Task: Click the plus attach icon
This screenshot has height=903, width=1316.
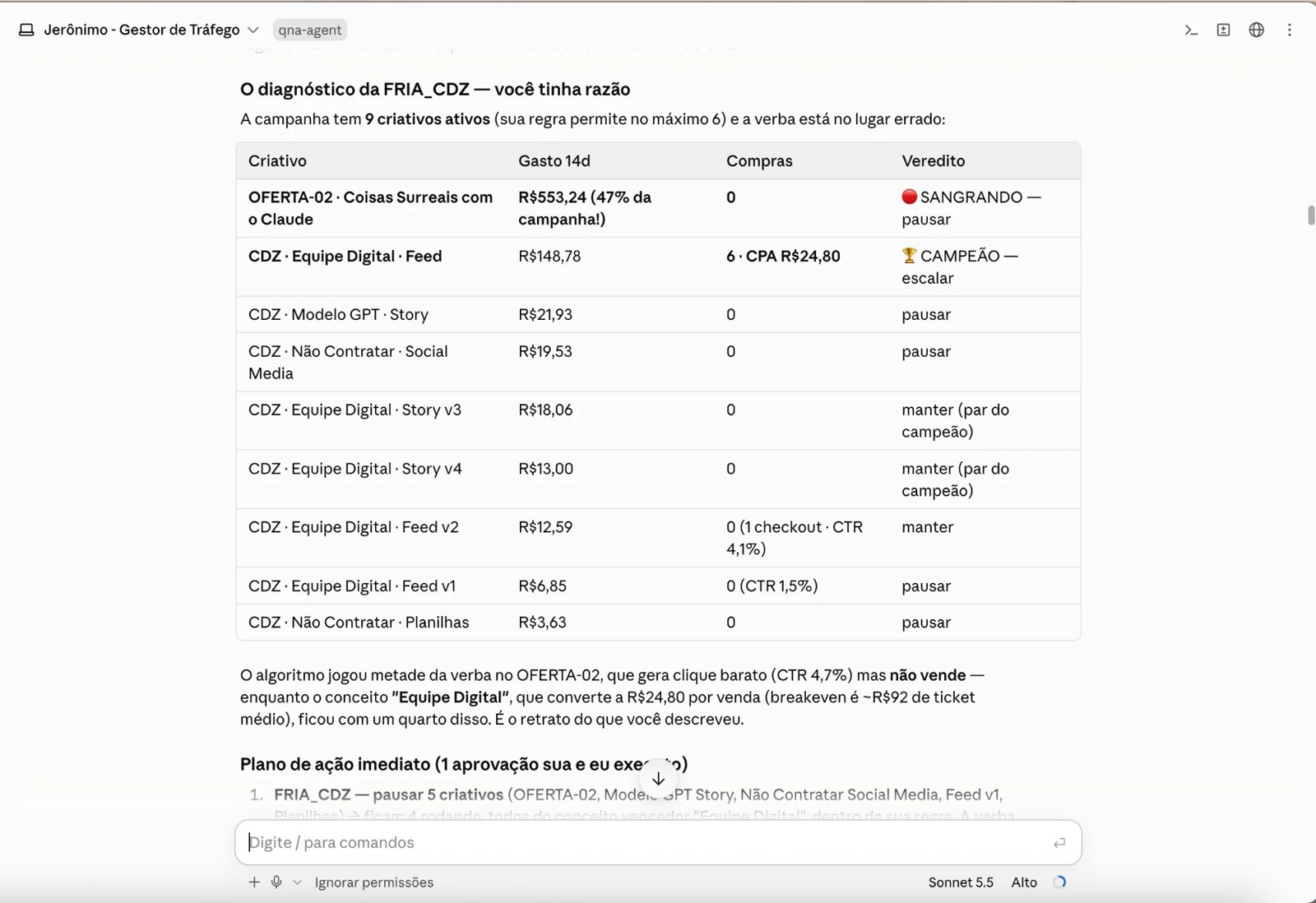Action: tap(254, 882)
